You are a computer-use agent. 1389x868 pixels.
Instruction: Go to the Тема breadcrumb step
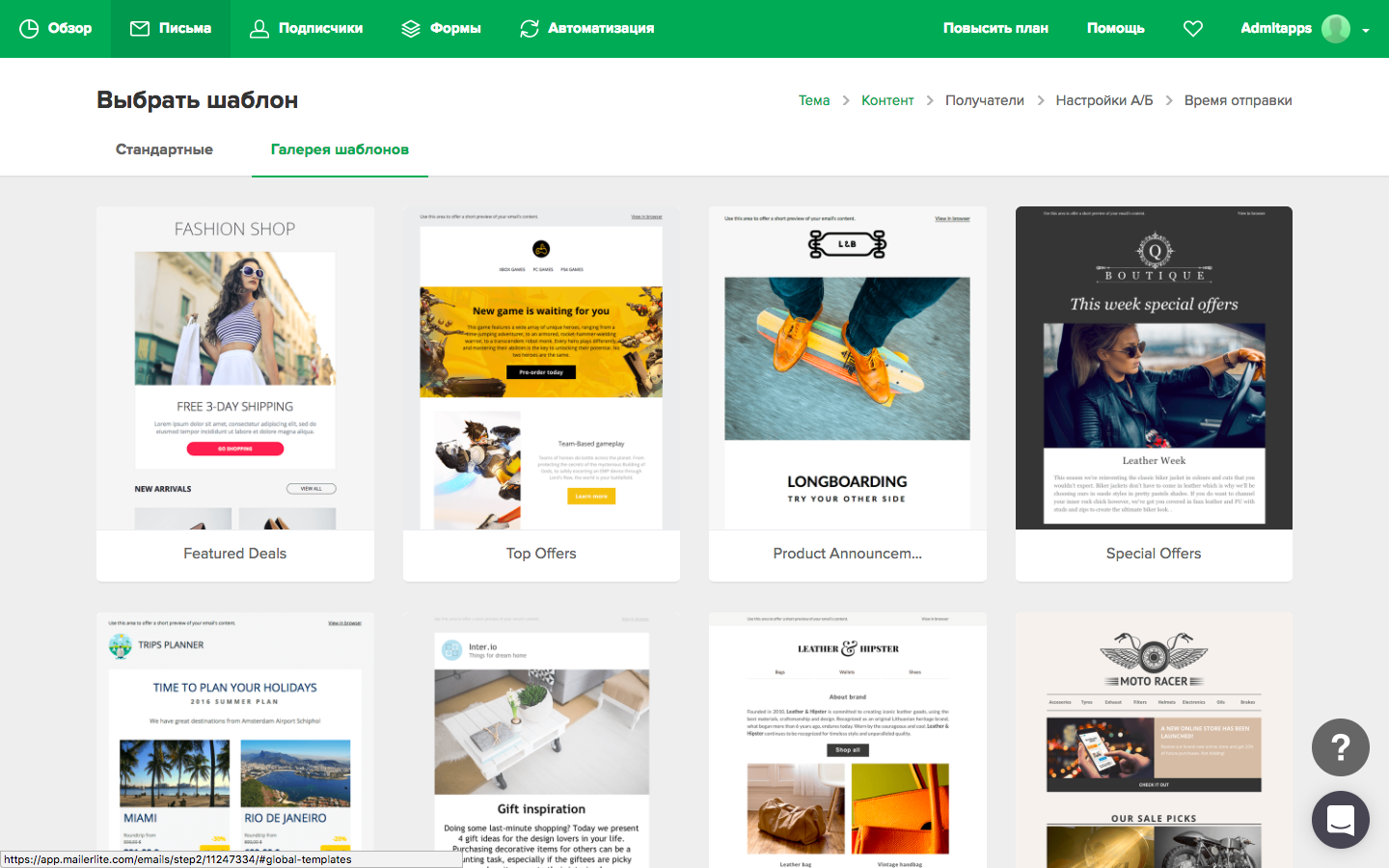[x=813, y=99]
